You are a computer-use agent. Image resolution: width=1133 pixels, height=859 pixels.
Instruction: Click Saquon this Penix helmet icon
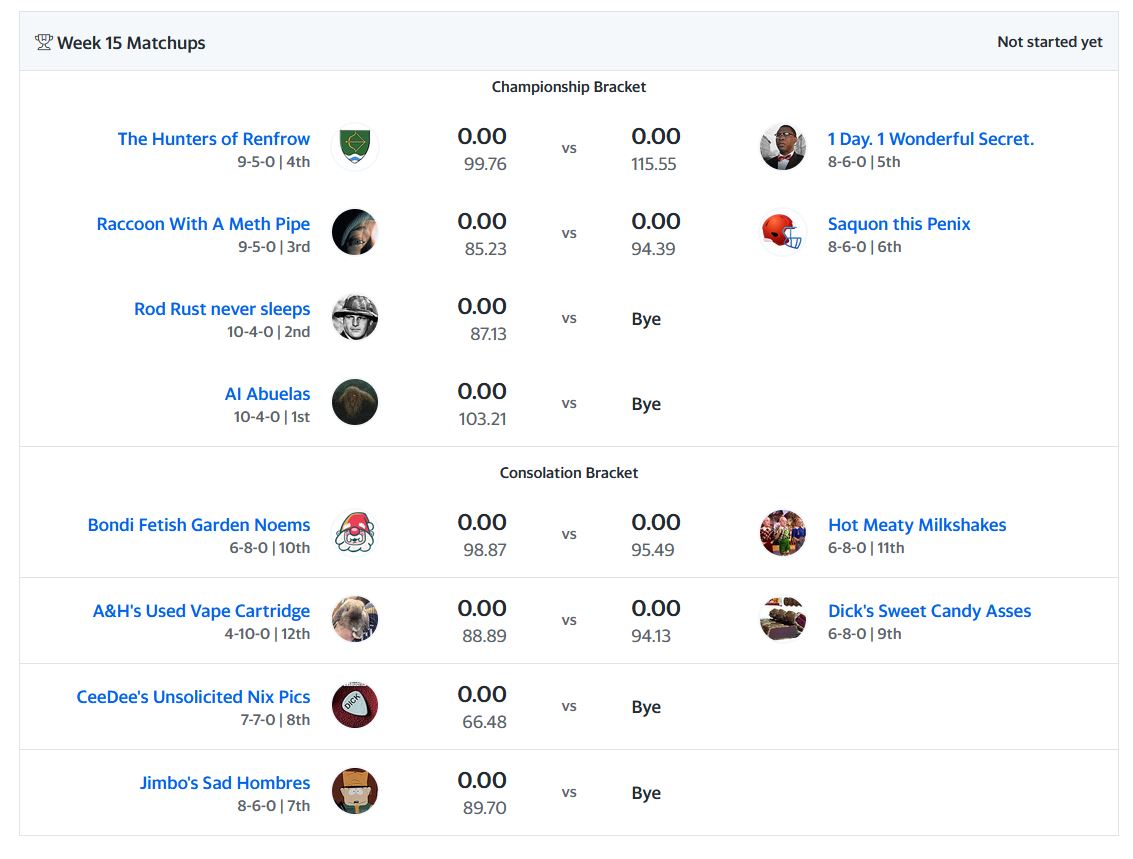pyautogui.click(x=783, y=233)
